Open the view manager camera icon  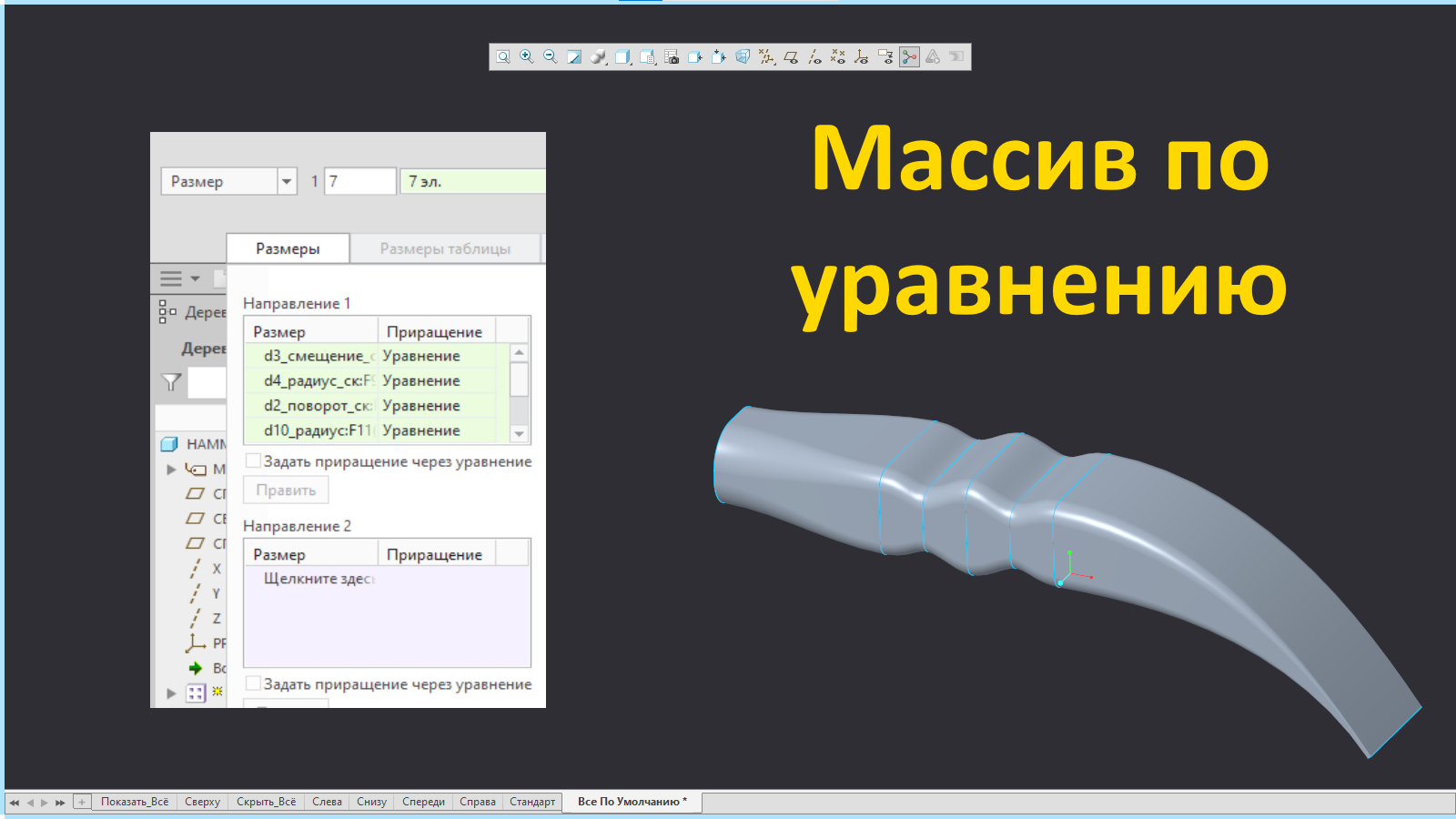click(x=671, y=56)
